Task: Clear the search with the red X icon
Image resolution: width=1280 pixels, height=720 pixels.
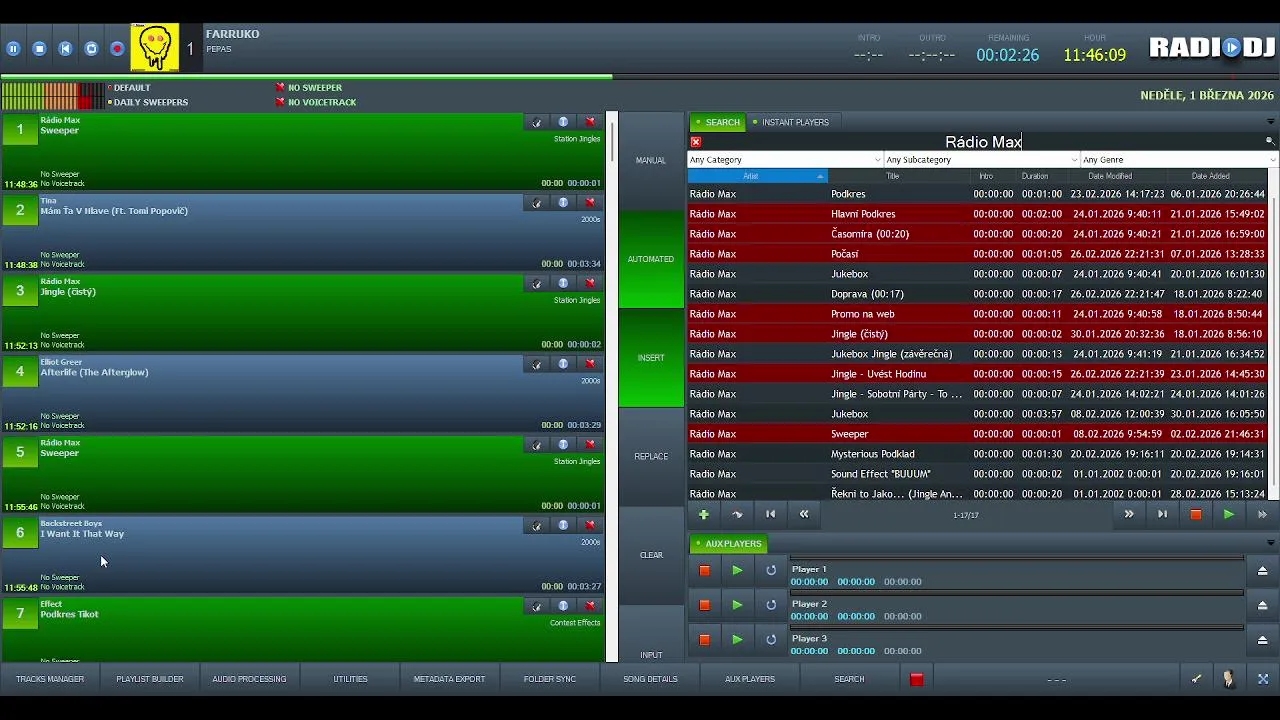Action: (696, 142)
